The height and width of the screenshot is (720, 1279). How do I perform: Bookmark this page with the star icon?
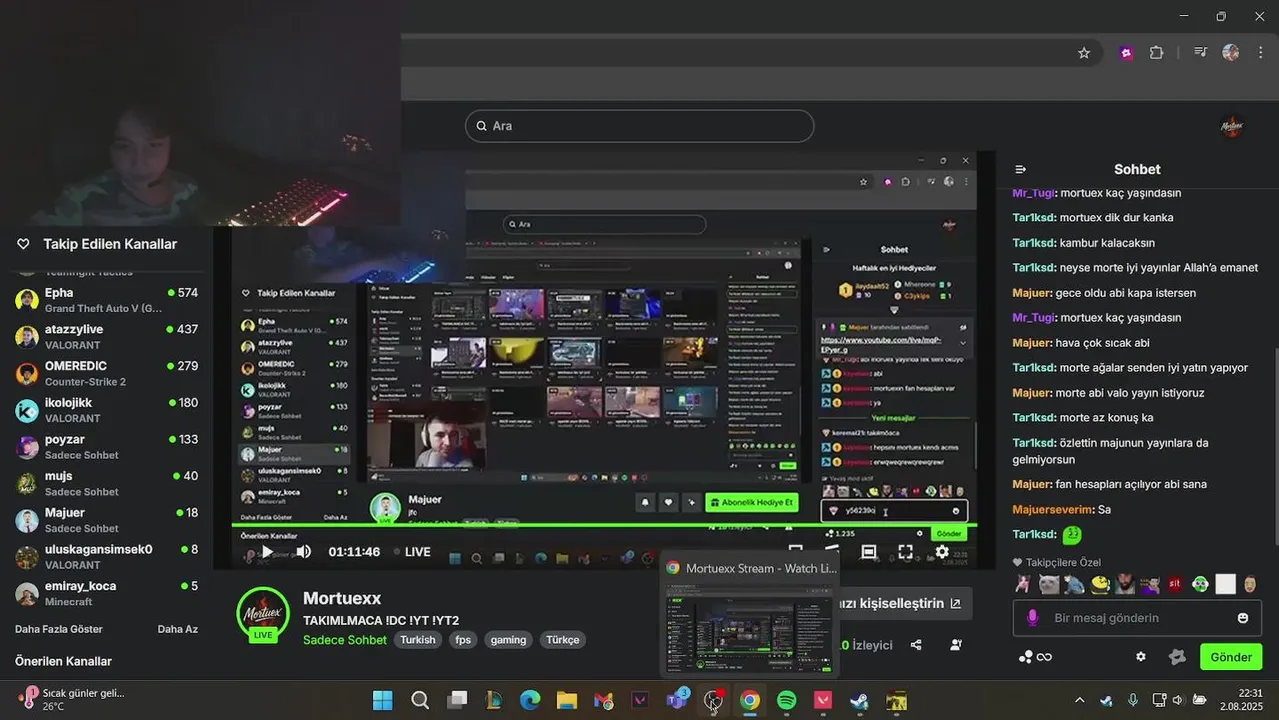point(1084,53)
